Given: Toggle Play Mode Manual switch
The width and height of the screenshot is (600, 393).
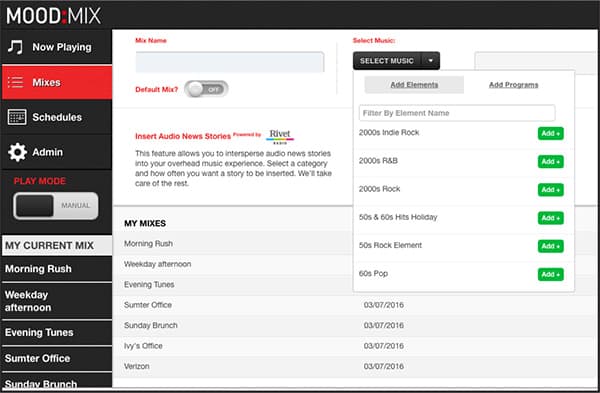Looking at the screenshot, I should click(x=56, y=205).
